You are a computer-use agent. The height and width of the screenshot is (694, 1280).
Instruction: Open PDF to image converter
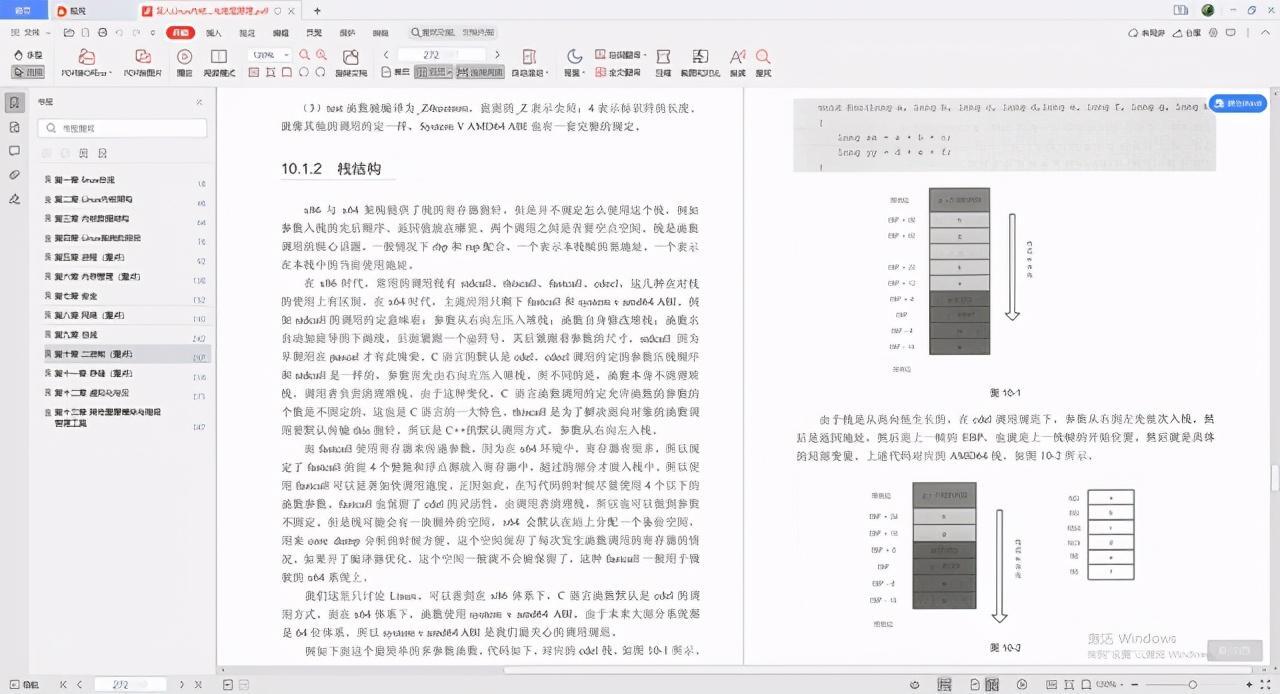point(143,63)
